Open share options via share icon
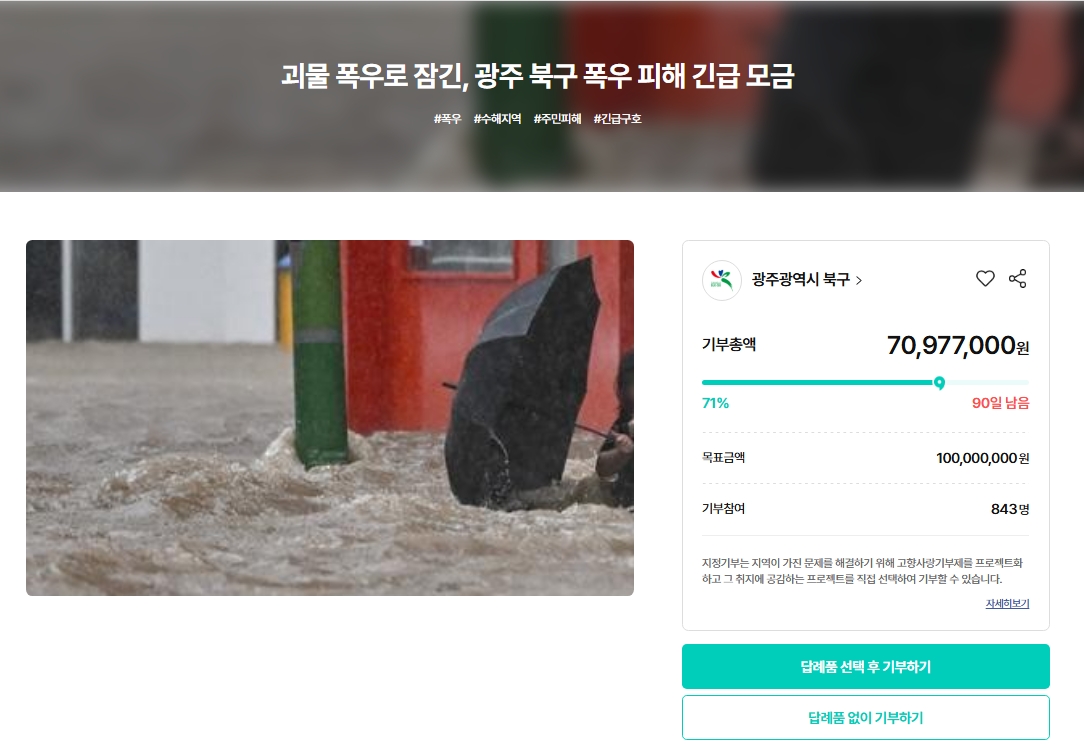 1018,279
